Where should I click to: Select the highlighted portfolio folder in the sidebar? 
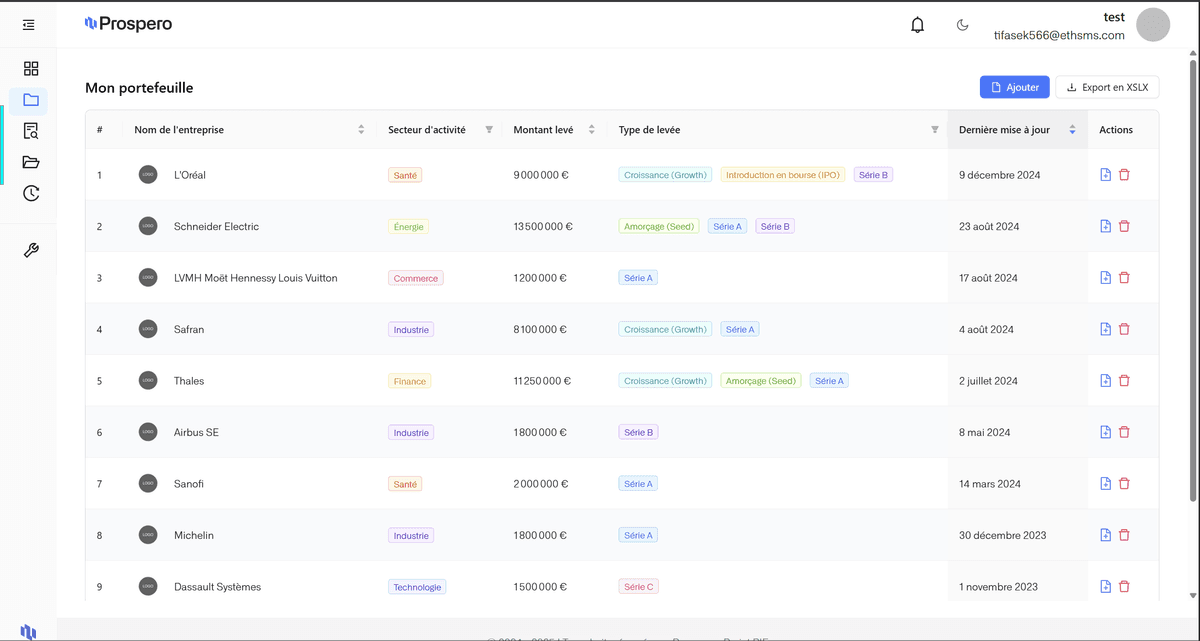click(30, 100)
